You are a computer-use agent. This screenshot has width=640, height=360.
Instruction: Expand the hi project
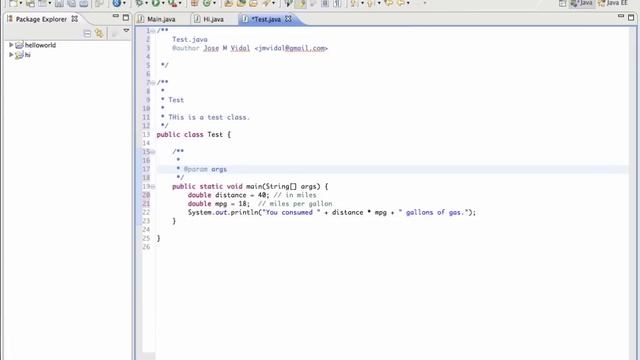point(11,54)
